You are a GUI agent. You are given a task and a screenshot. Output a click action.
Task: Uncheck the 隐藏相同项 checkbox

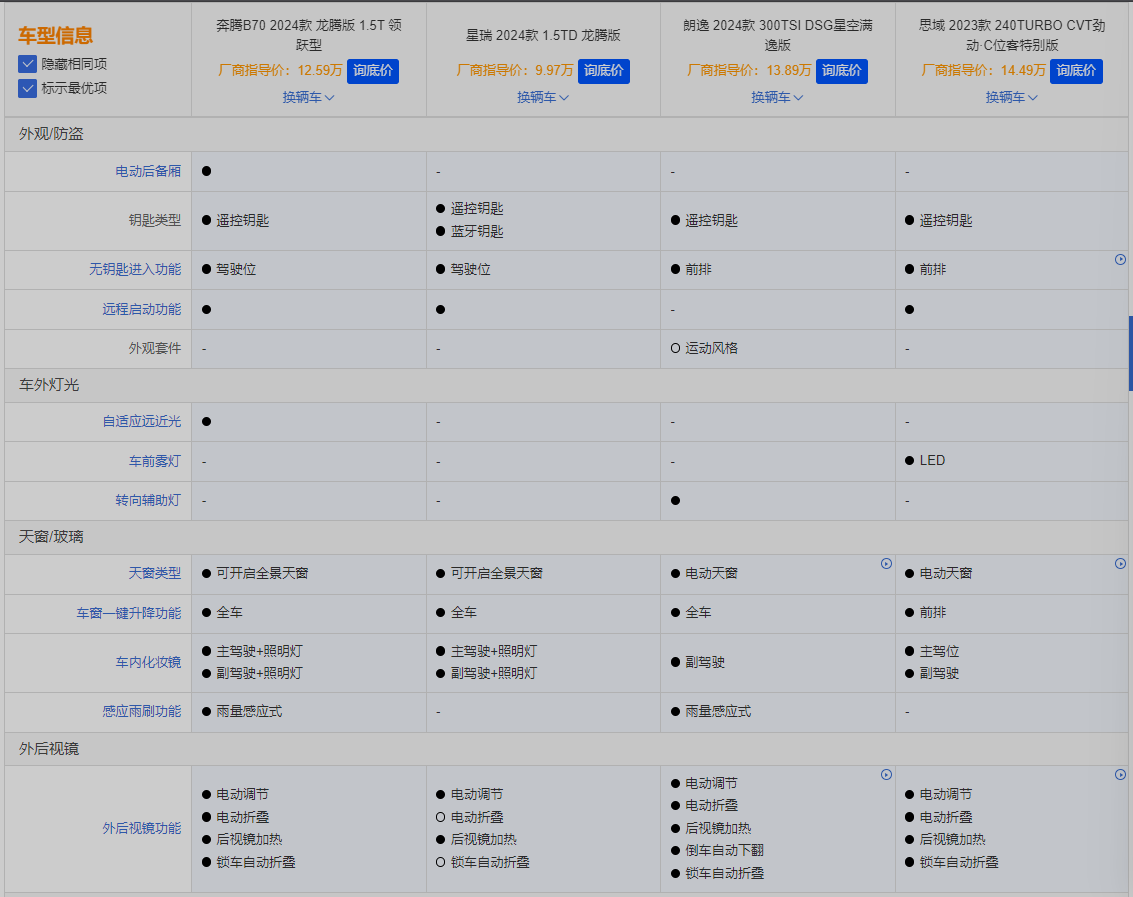27,64
